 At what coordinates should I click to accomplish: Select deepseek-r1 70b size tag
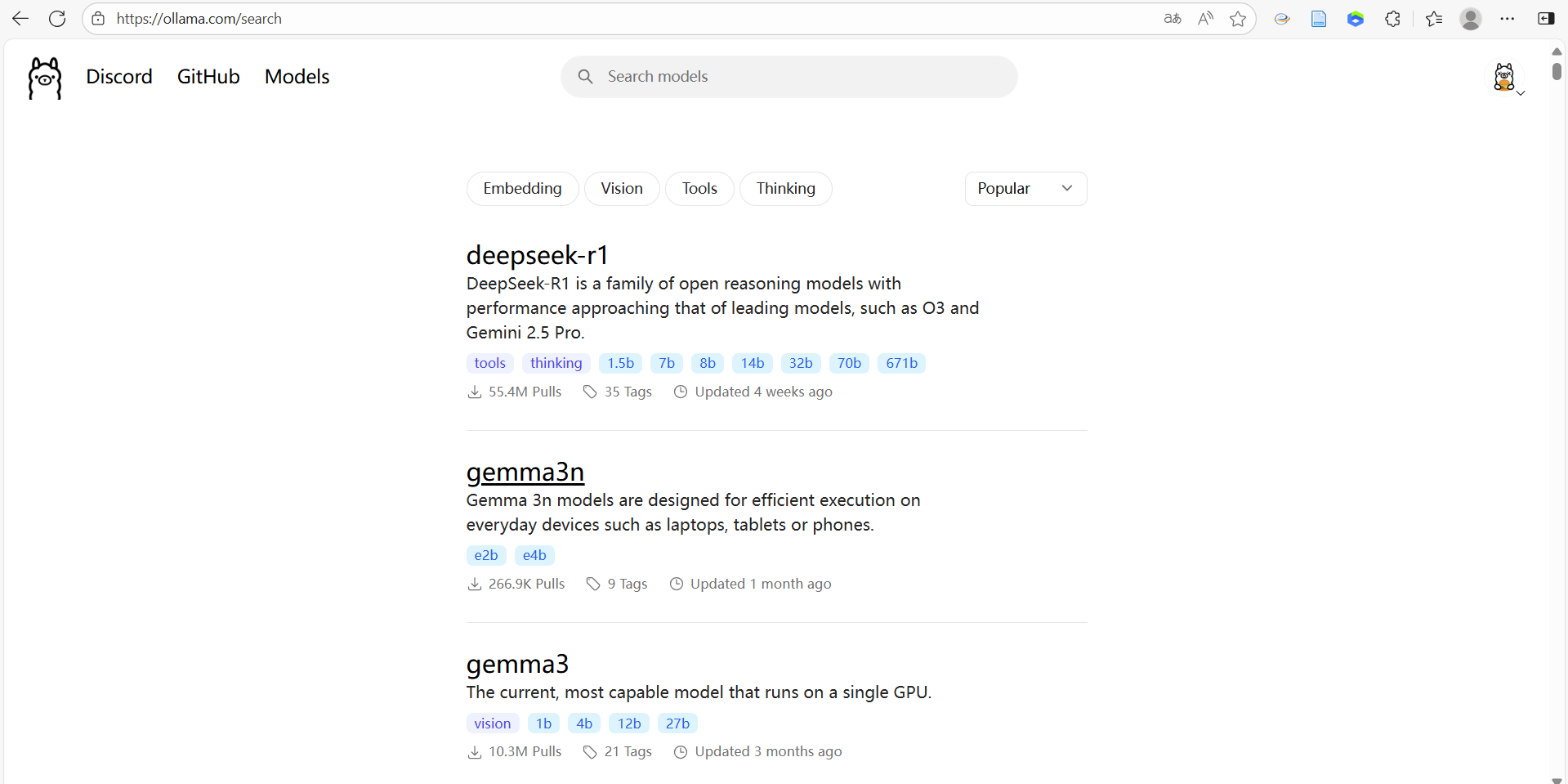pyautogui.click(x=849, y=364)
